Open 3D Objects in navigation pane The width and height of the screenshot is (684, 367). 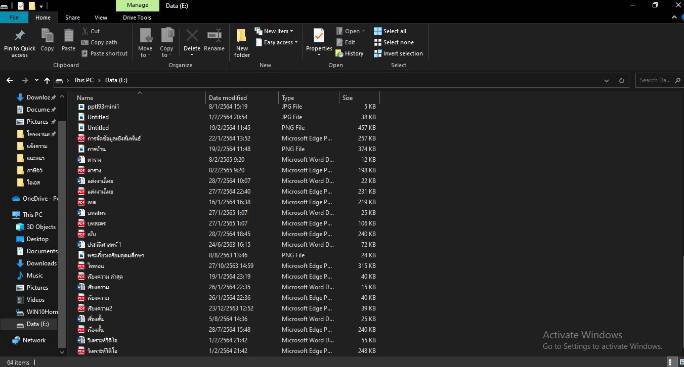36,227
